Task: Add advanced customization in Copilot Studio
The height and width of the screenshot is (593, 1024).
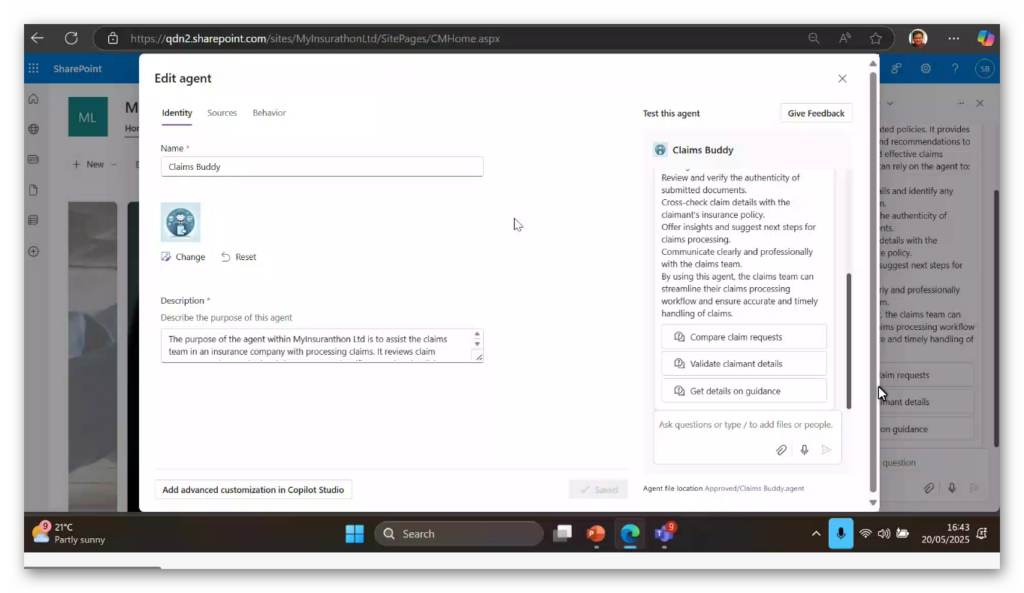Action: pyautogui.click(x=253, y=489)
